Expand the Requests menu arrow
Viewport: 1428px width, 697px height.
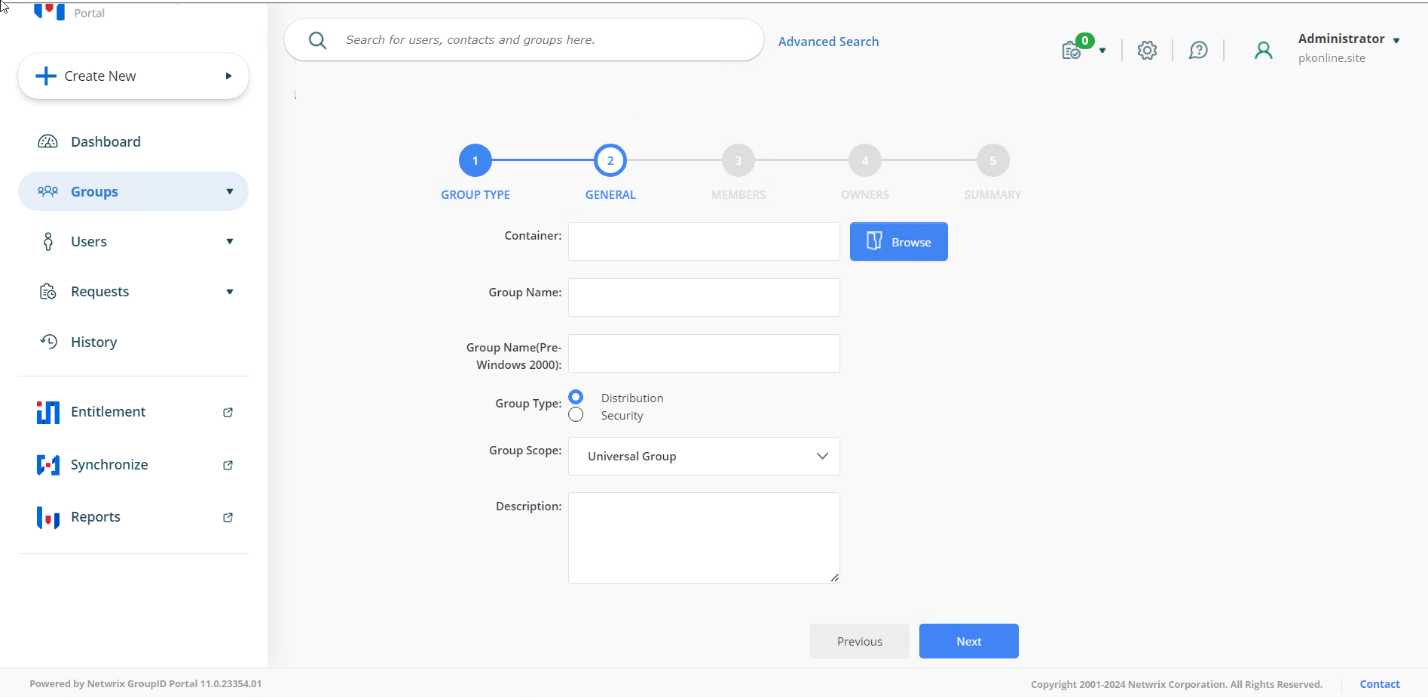(x=230, y=292)
